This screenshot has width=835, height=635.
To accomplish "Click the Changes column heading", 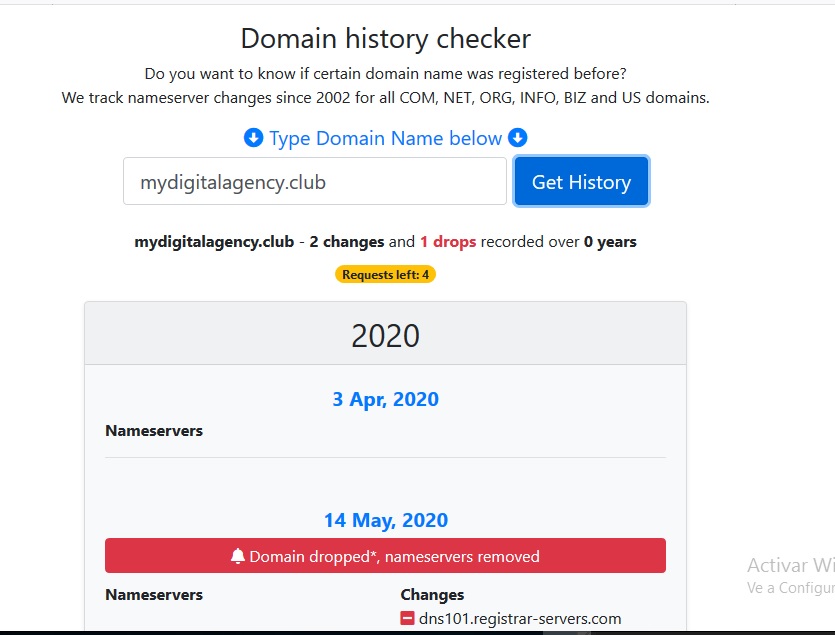I will pyautogui.click(x=432, y=594).
